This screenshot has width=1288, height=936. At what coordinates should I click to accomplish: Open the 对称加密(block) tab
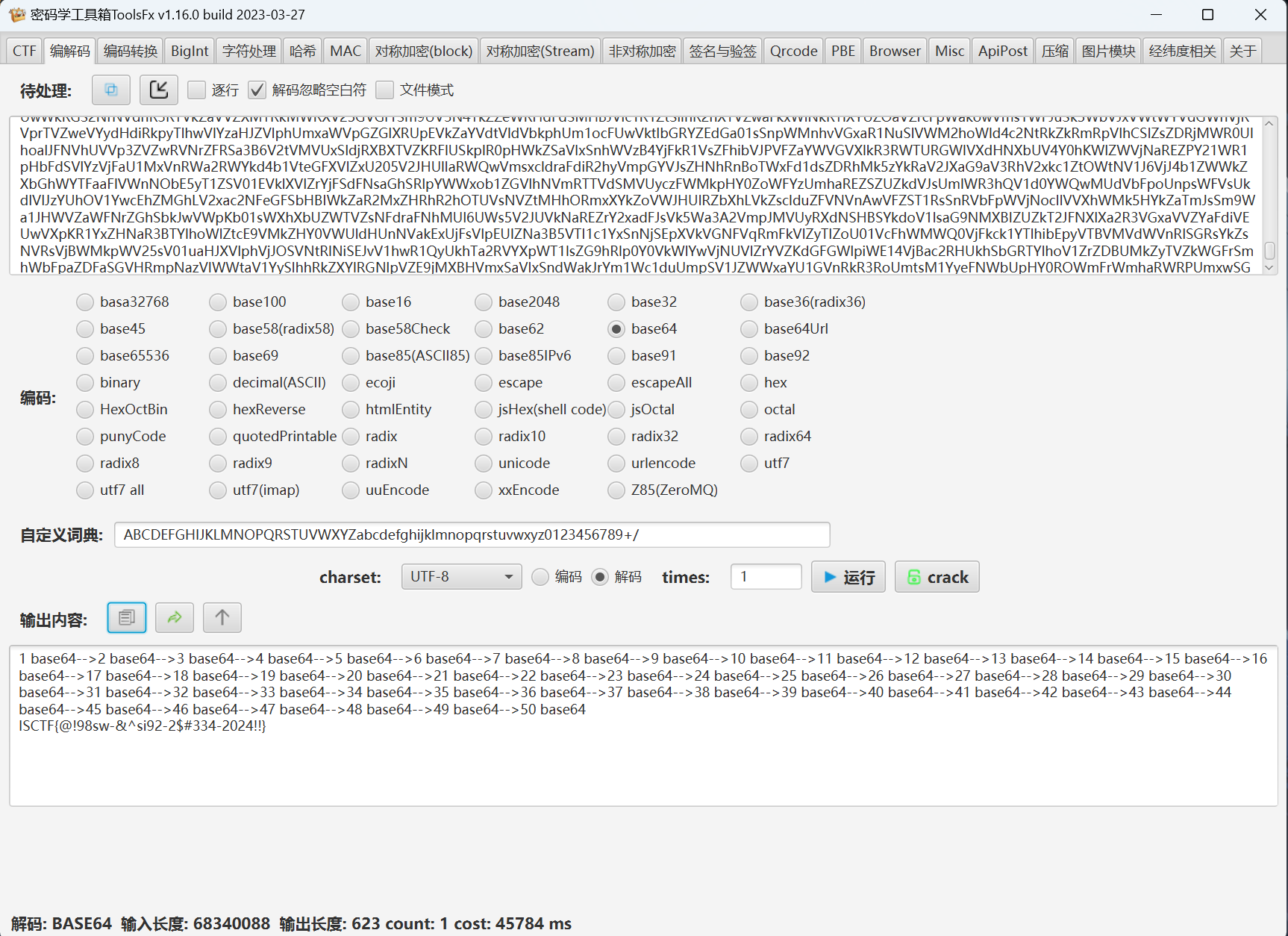[424, 51]
